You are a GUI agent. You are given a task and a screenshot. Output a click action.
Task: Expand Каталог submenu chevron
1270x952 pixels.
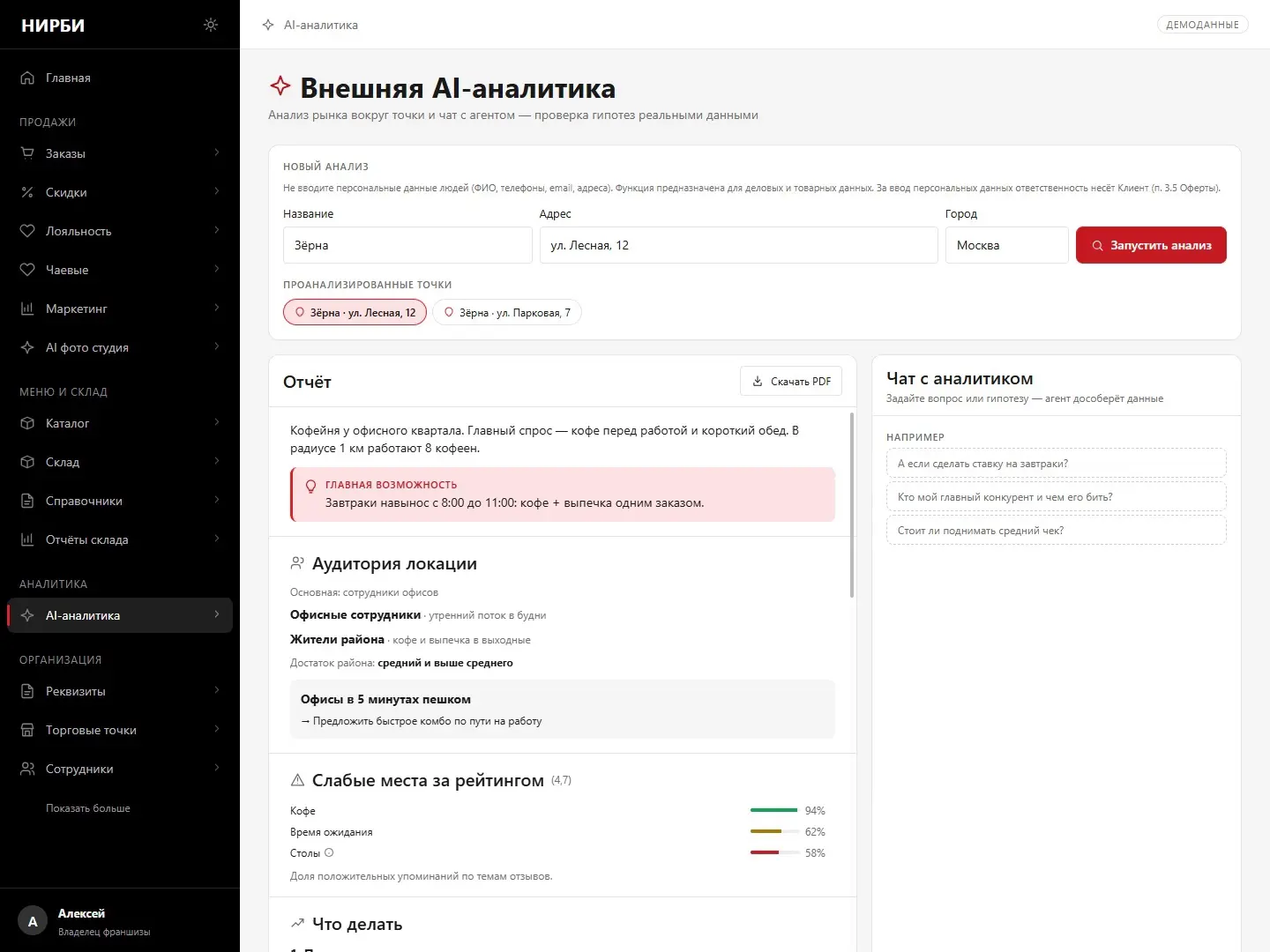tap(217, 423)
